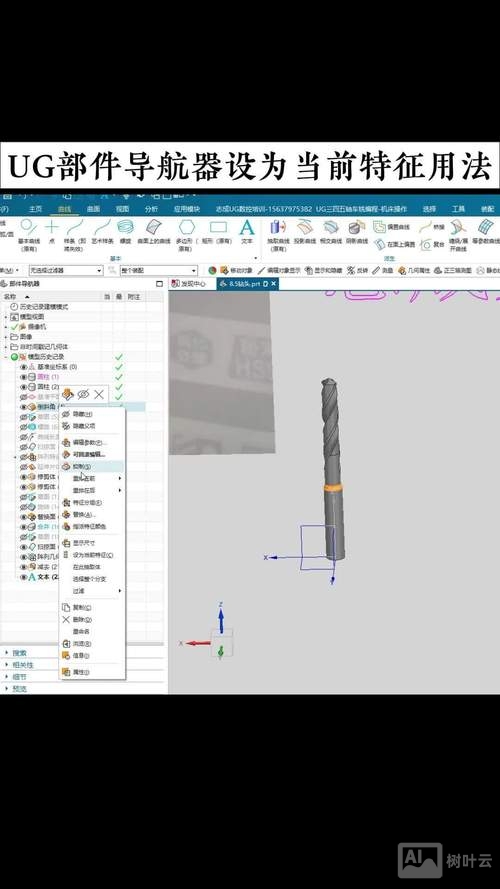This screenshot has height=889, width=500.
Task: Click 编辑对象显示 in the toolbar
Action: (280, 270)
